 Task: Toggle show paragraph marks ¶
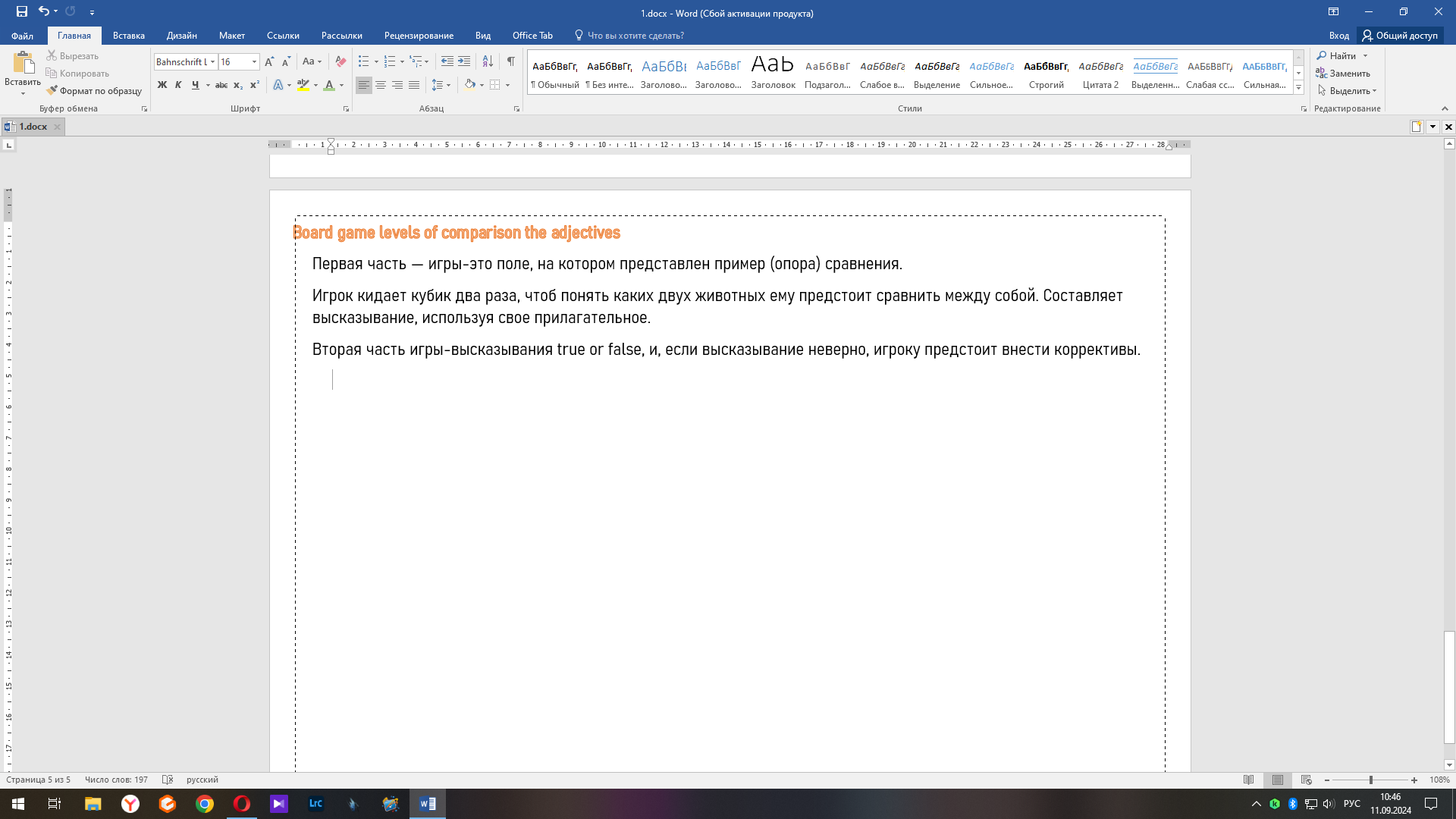tap(511, 62)
